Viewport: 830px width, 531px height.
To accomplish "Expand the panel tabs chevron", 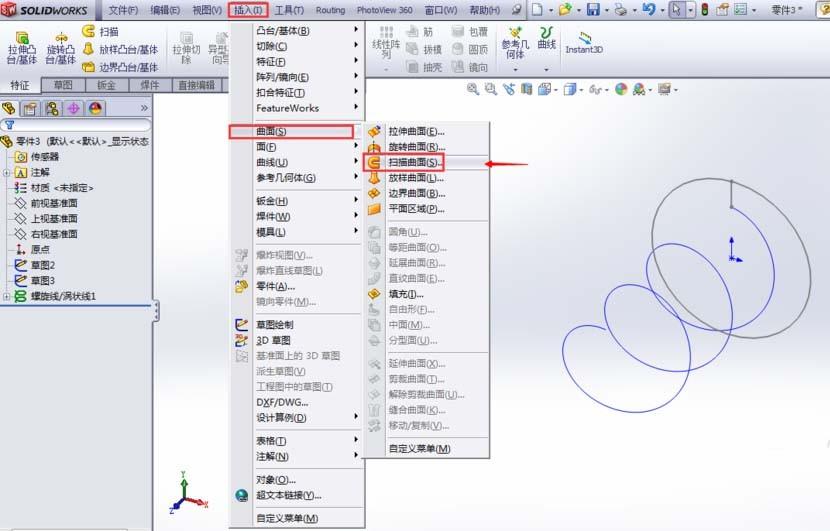I will click(x=144, y=108).
